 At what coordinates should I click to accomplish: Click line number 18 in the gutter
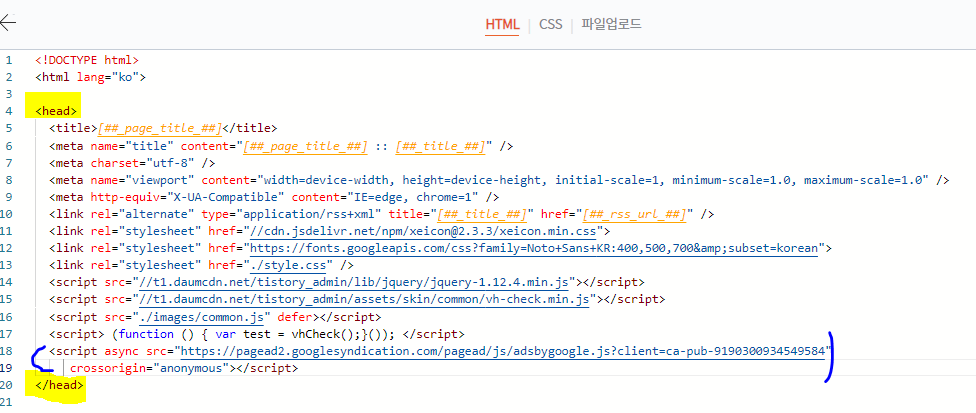pyautogui.click(x=7, y=351)
